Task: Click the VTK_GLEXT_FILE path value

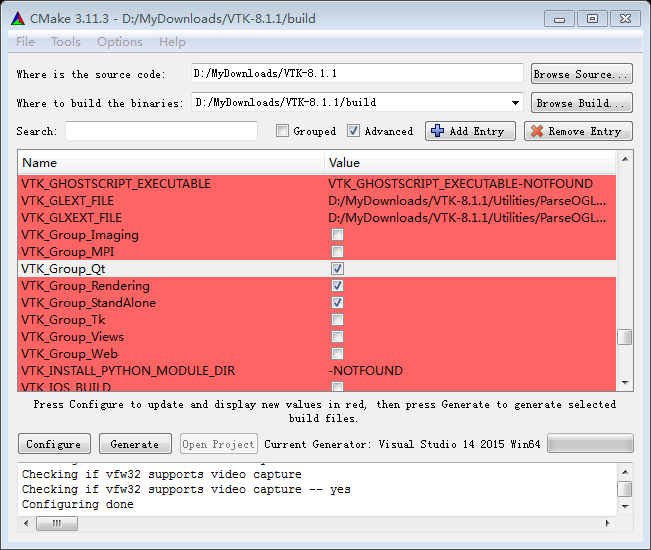Action: (467, 200)
